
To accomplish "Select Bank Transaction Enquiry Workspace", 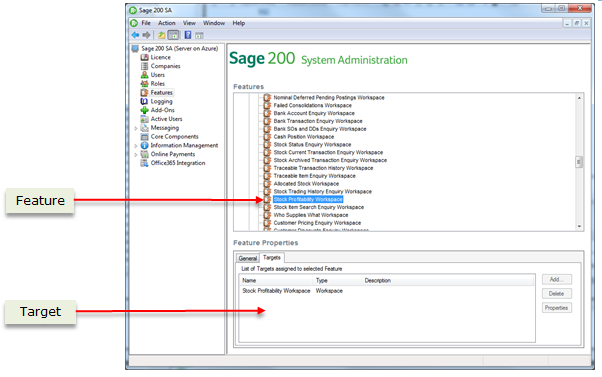I will [318, 121].
